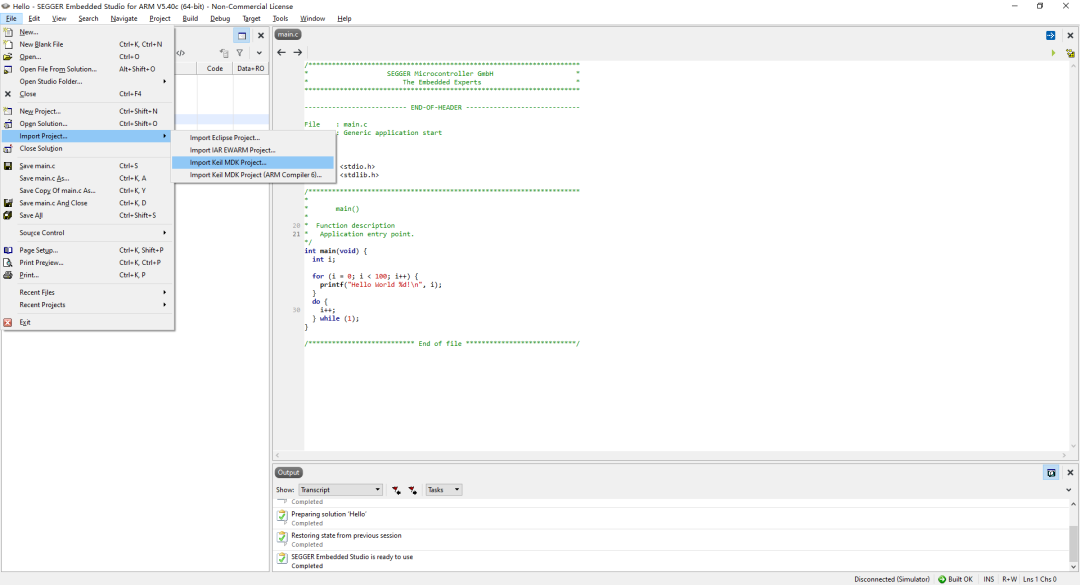This screenshot has height=585, width=1080.
Task: Click the Open File From Solution icon
Action: 8,69
